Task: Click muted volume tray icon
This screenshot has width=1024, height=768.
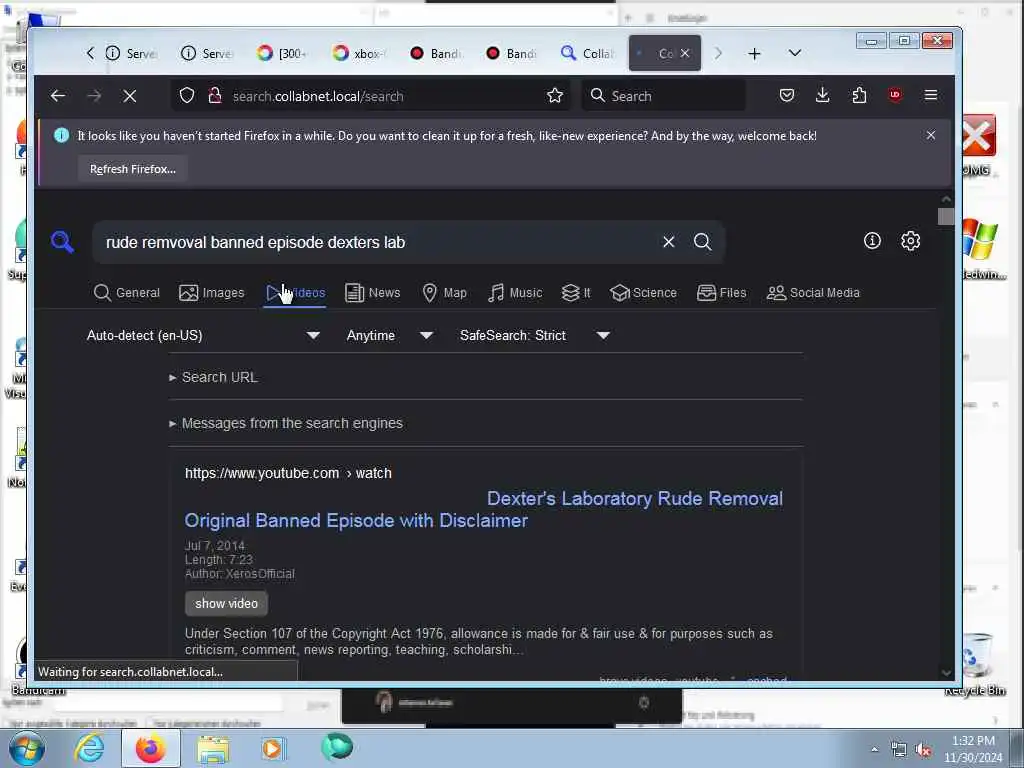Action: point(923,750)
